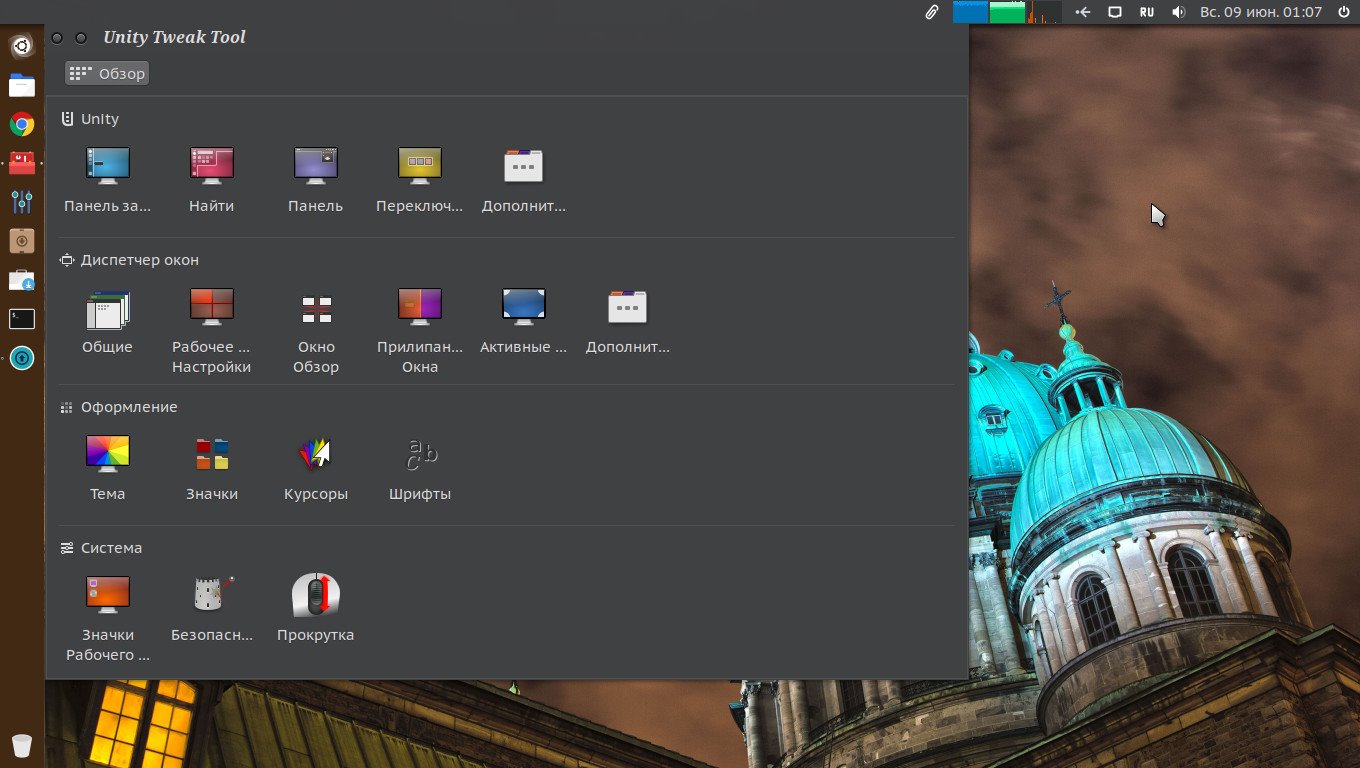
Task: Open the RU keyboard layout indicator
Action: [x=1146, y=12]
